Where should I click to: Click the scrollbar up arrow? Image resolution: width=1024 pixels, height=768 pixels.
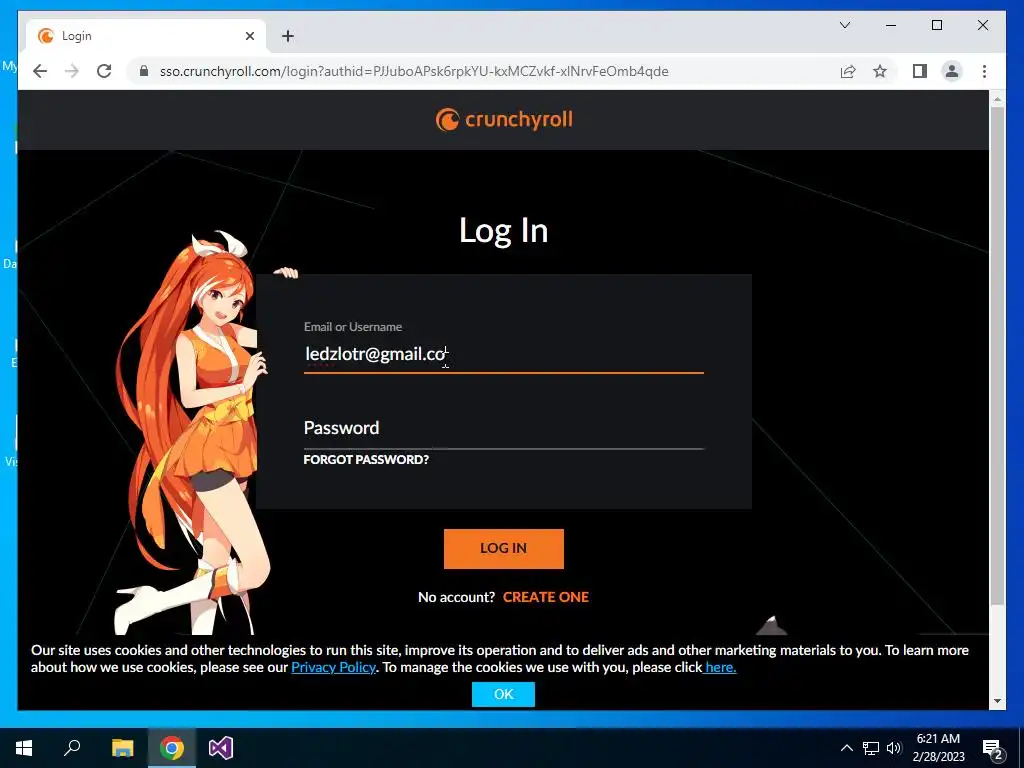(997, 99)
